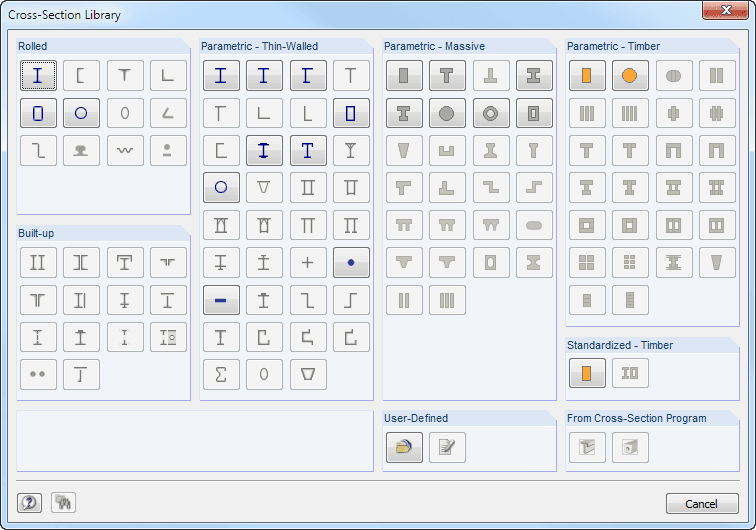Choose the Rolled rectangular hollow section

(x=38, y=113)
